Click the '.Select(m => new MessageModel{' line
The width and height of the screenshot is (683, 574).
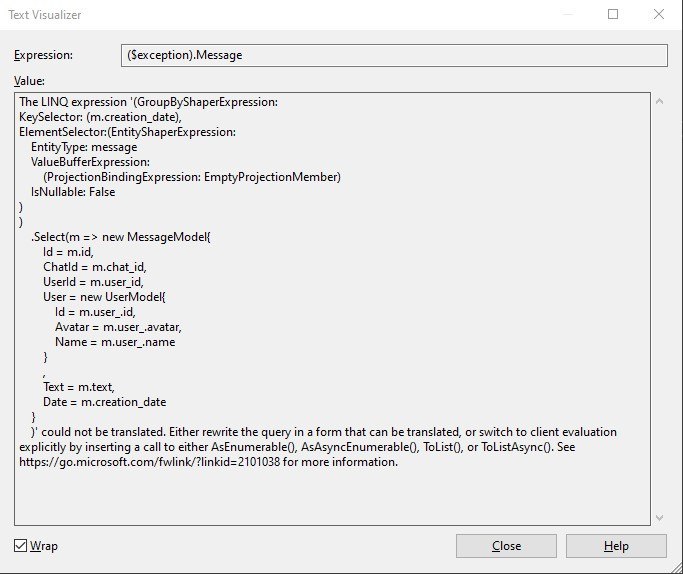pos(121,237)
